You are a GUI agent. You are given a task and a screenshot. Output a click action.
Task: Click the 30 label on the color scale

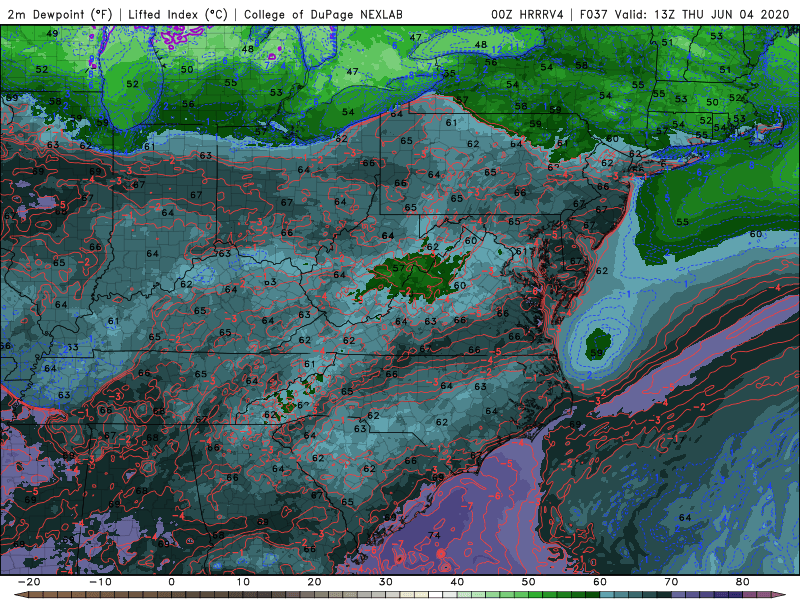(386, 582)
